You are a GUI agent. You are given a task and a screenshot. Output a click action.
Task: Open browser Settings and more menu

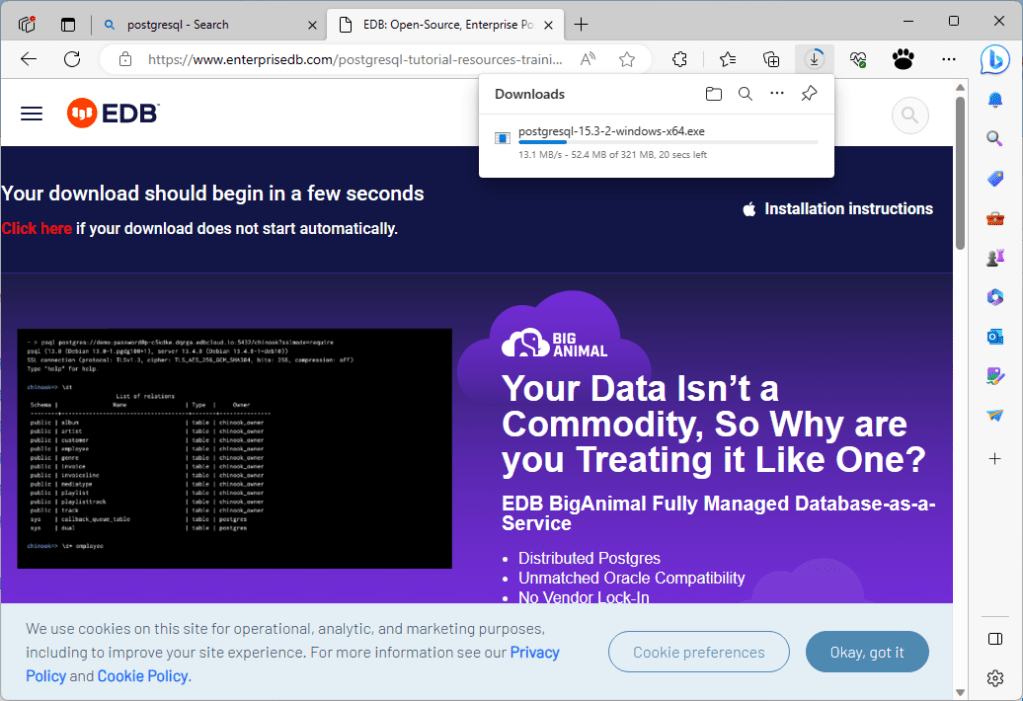click(x=948, y=59)
